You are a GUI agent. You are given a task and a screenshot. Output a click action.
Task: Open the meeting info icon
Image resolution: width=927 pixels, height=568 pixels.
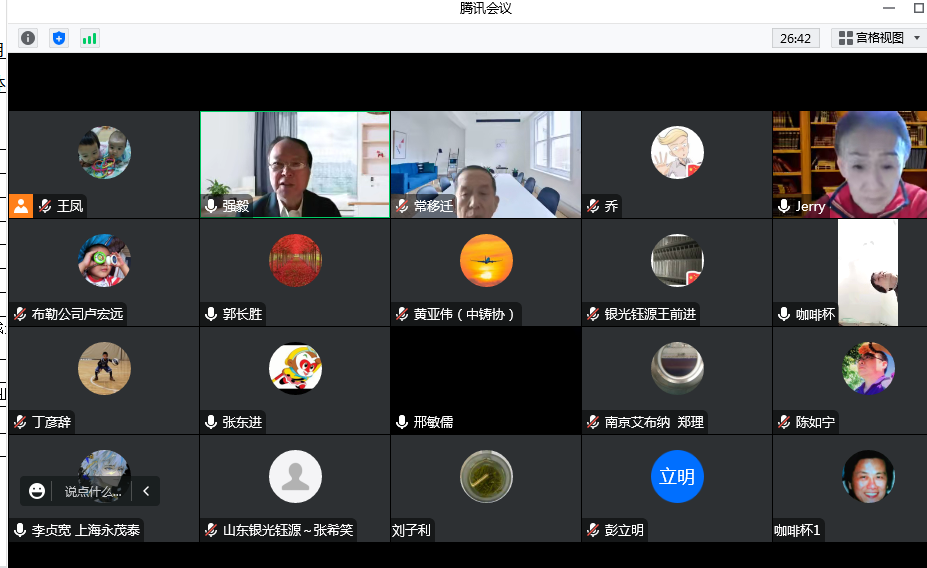pos(28,38)
